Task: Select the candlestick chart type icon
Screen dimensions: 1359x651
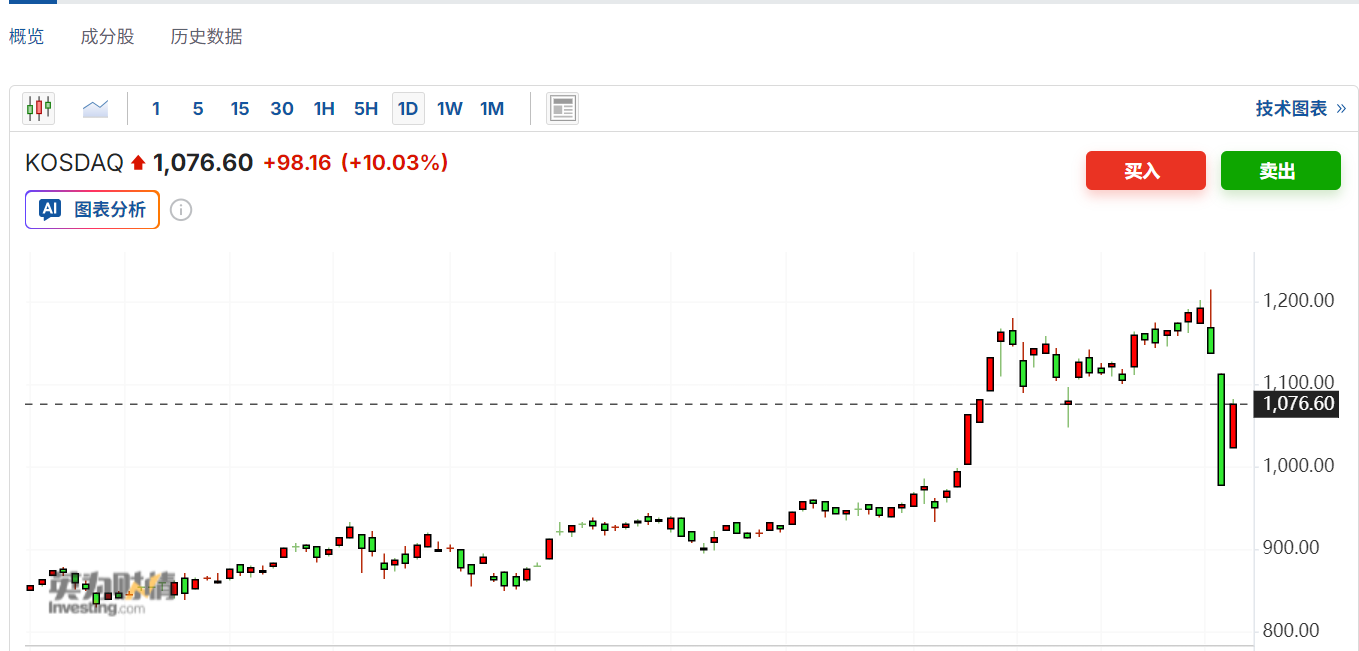Action: [39, 108]
